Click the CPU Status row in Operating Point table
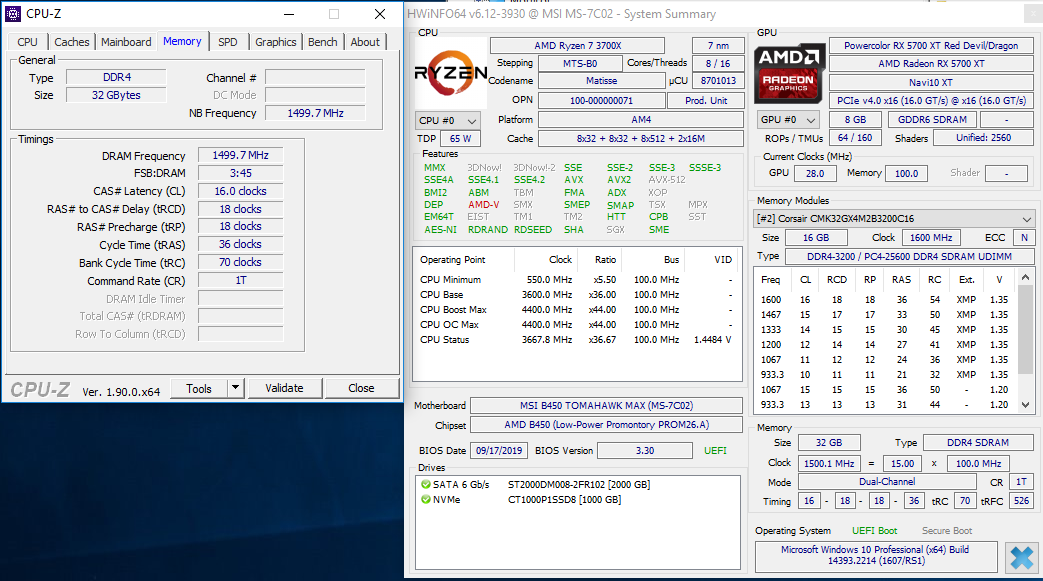The height and width of the screenshot is (581, 1043). [x=576, y=339]
